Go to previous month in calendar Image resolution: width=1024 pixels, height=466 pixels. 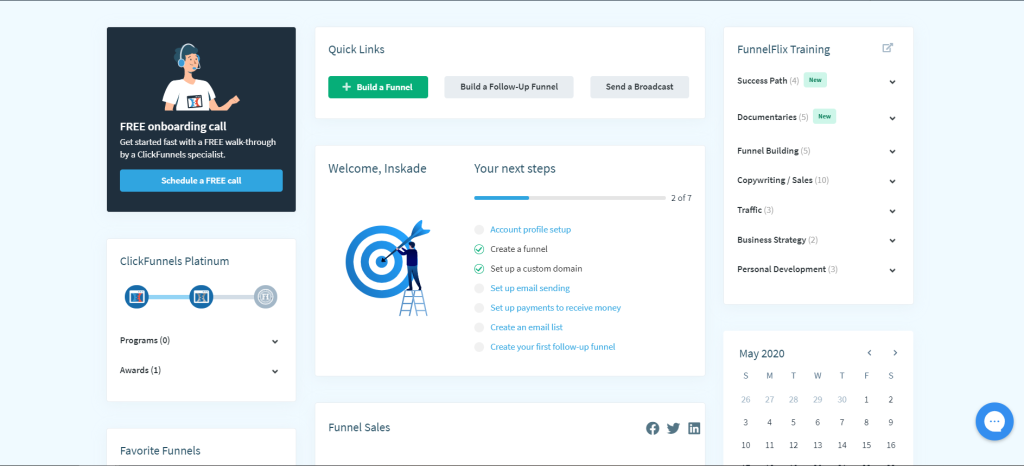(869, 353)
